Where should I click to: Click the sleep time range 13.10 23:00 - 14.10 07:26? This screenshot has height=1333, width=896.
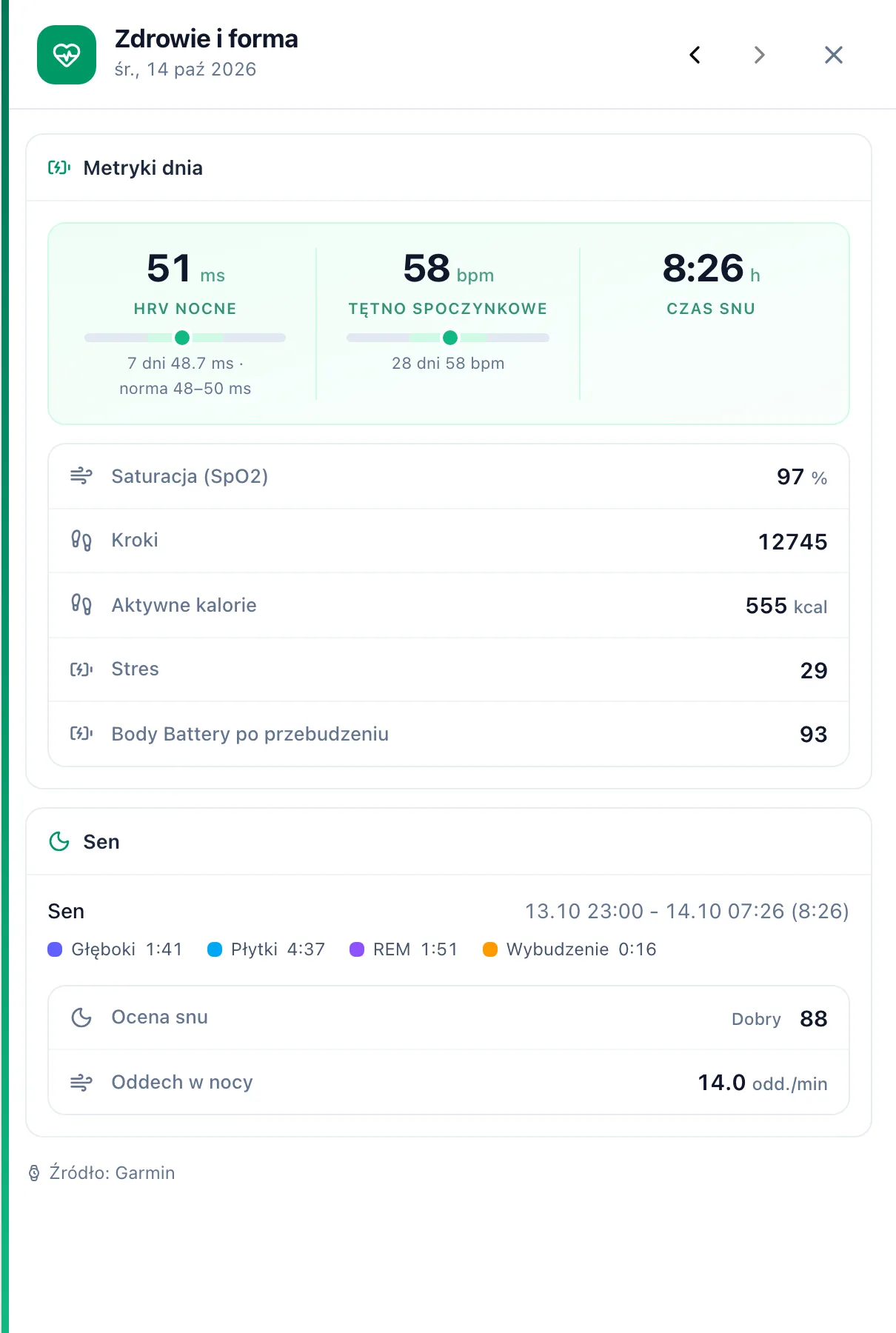(687, 911)
